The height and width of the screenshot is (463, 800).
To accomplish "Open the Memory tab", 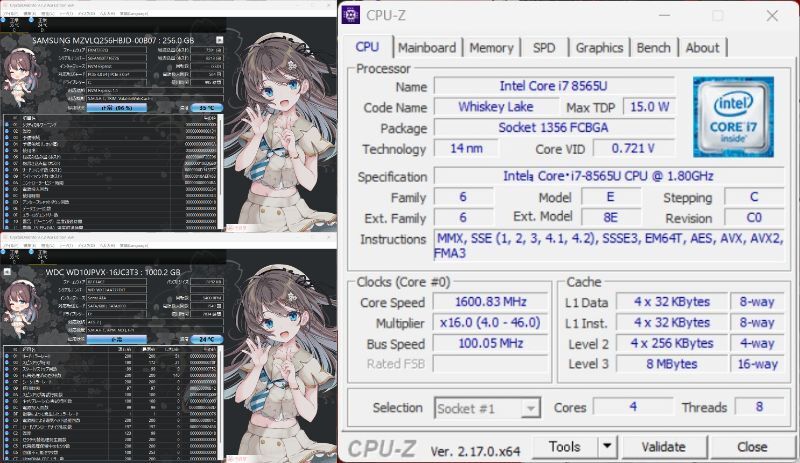I will (491, 47).
